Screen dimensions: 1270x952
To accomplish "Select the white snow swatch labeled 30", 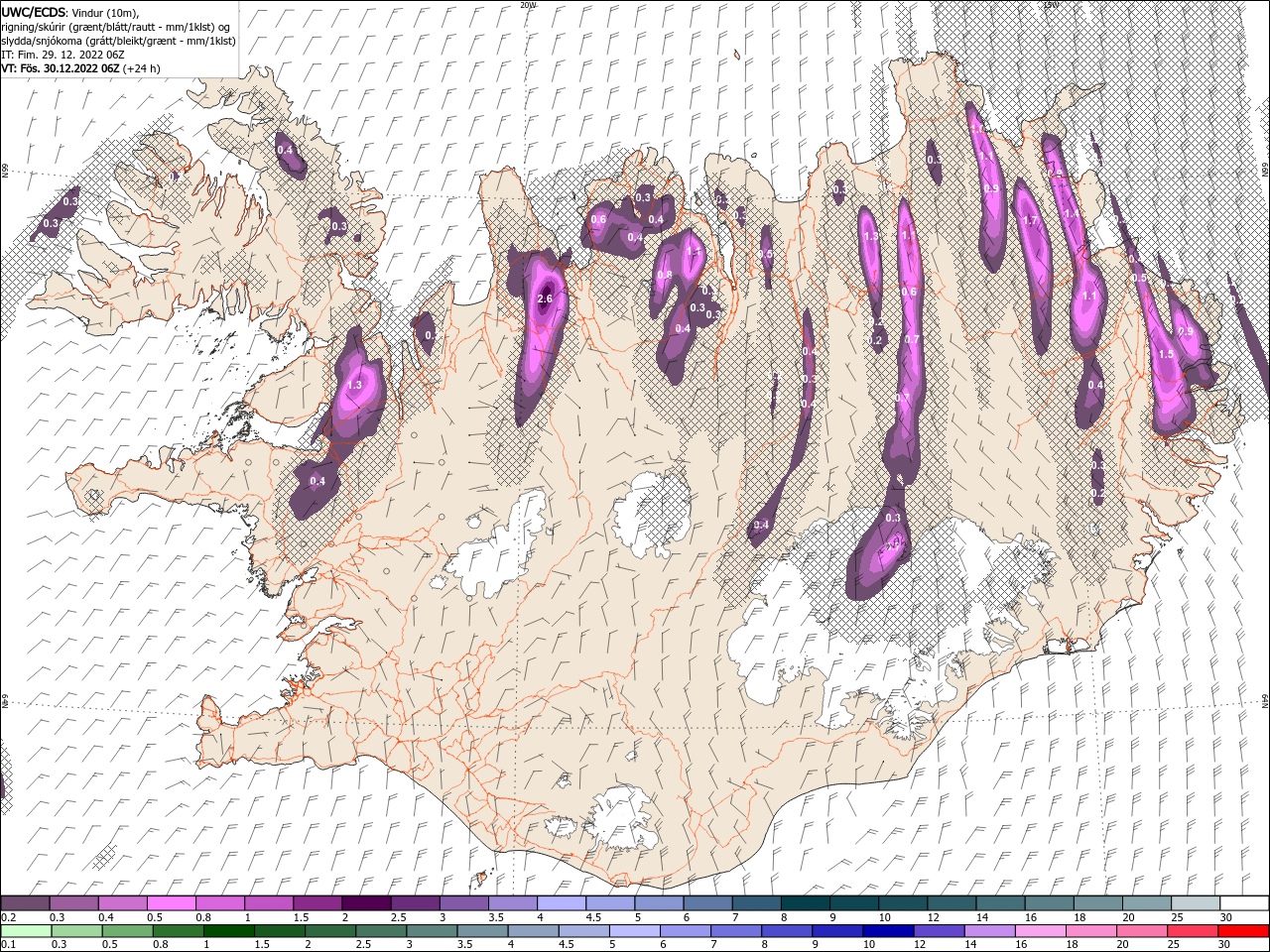I will click(1243, 903).
